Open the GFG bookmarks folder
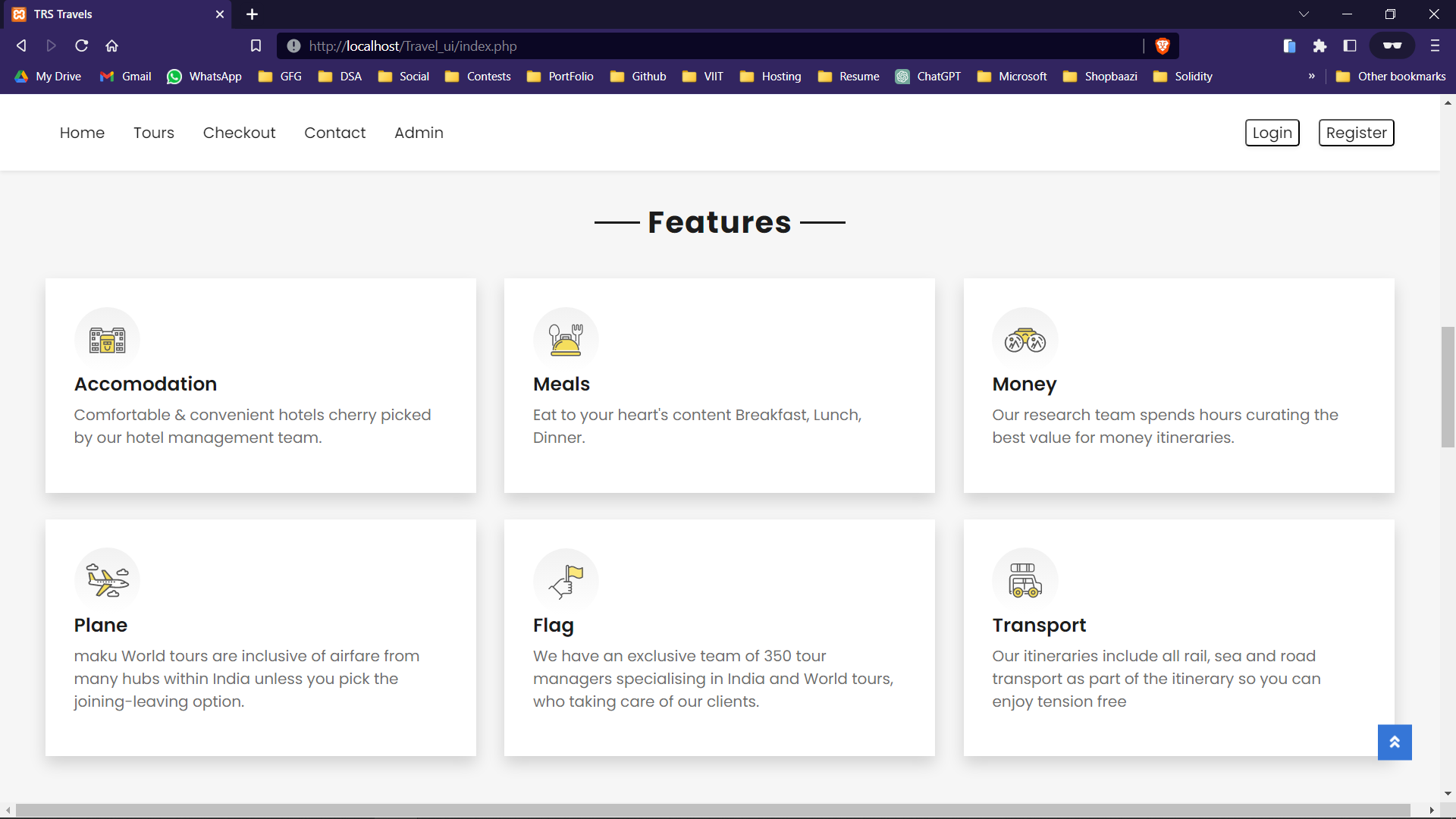 coord(280,76)
